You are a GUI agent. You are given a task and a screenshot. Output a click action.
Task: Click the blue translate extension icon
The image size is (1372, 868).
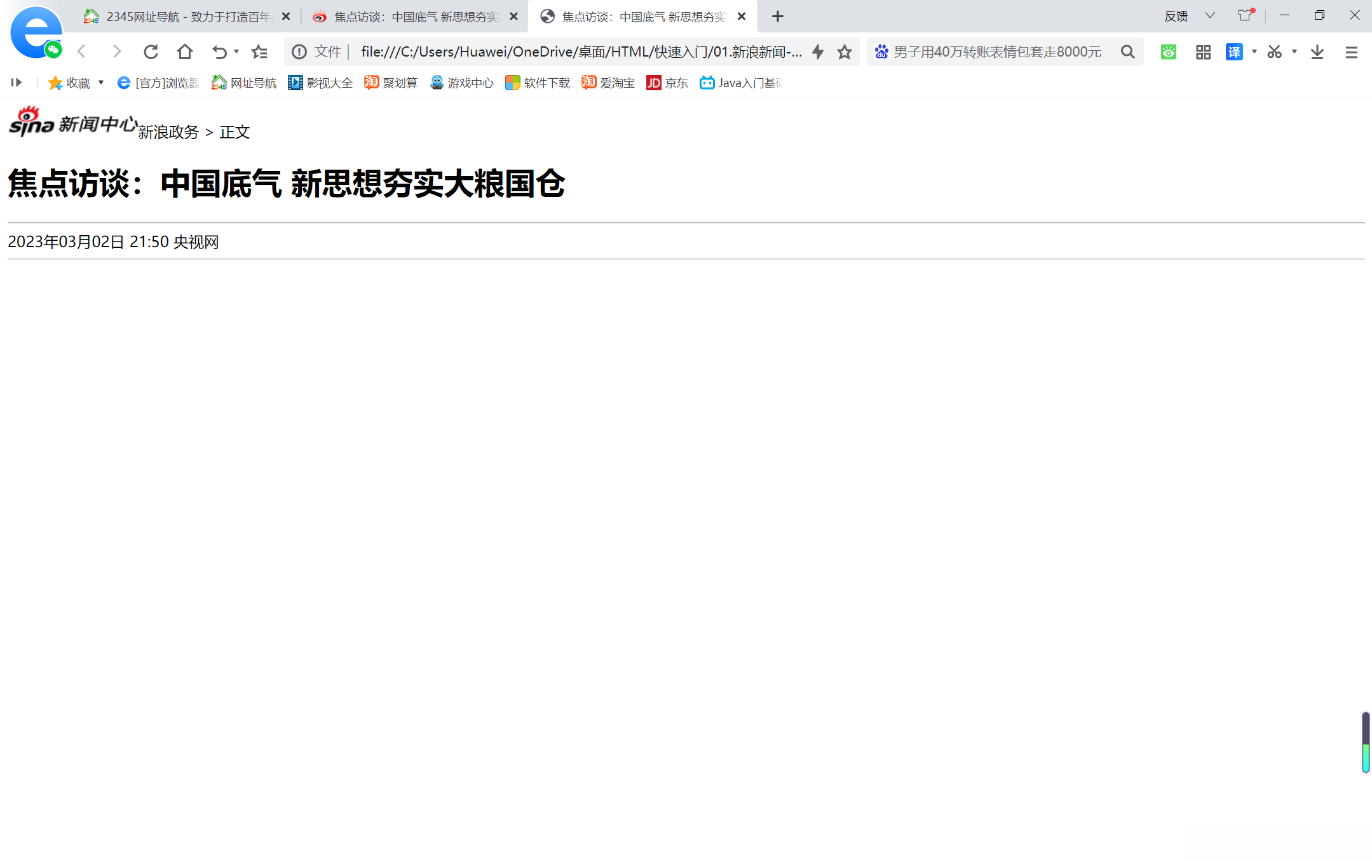(1234, 51)
